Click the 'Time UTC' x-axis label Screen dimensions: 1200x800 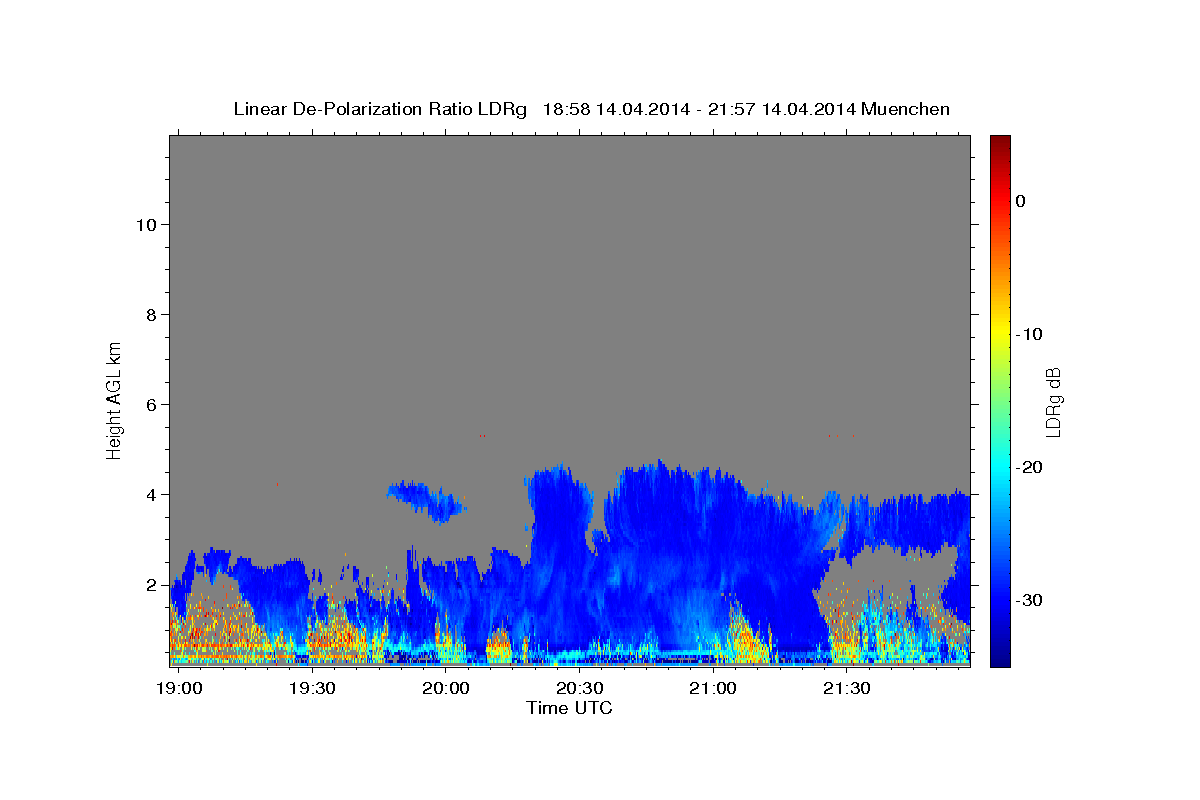click(569, 708)
